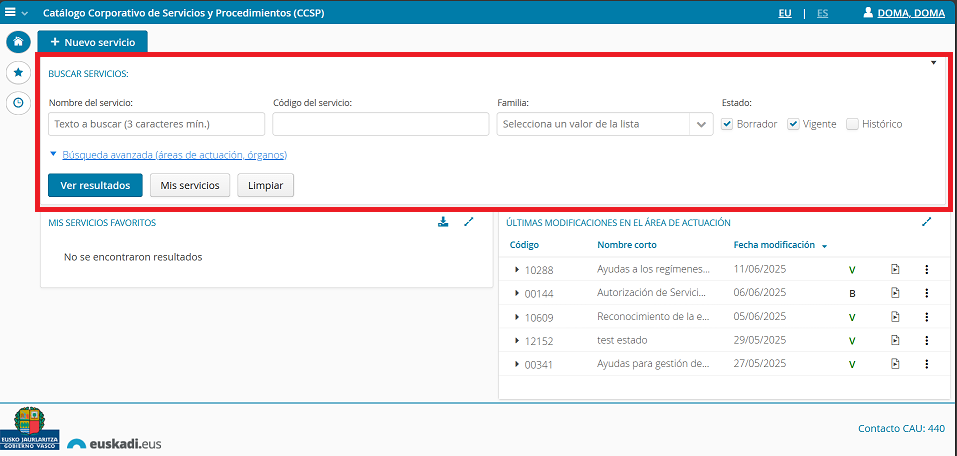This screenshot has width=957, height=456.
Task: Expand row for service code 10288
Action: [517, 269]
